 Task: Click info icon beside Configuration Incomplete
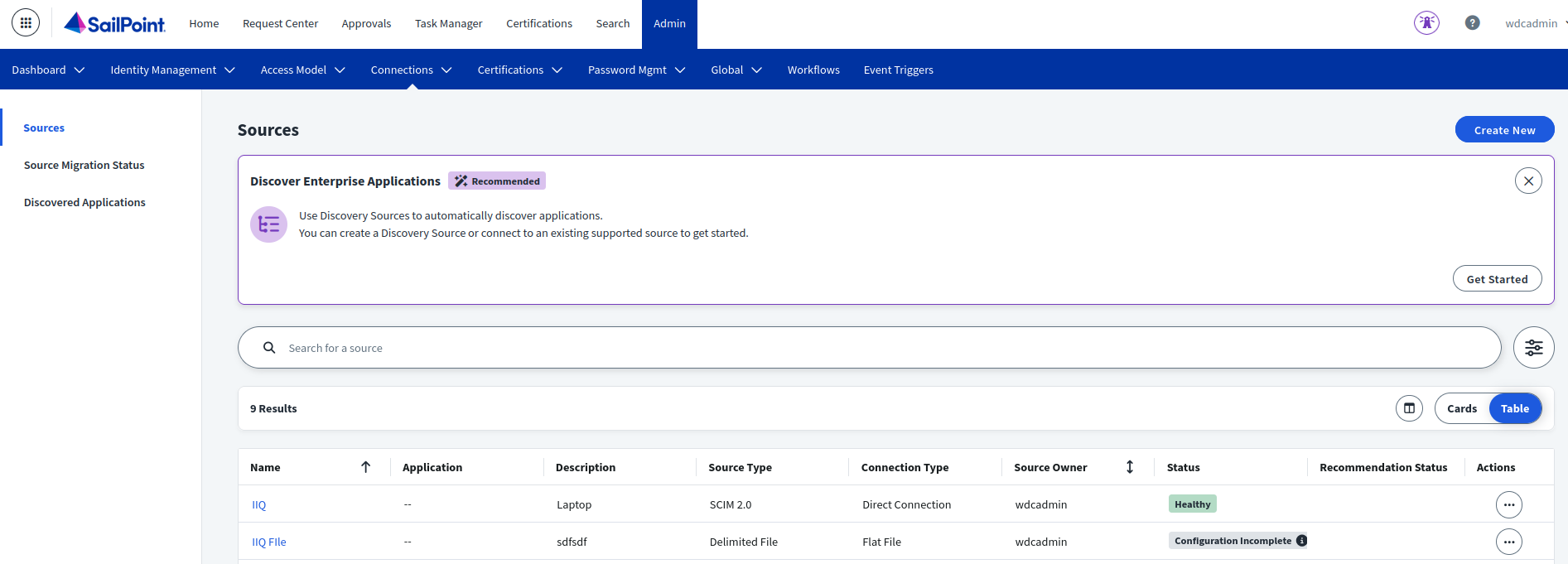1301,541
